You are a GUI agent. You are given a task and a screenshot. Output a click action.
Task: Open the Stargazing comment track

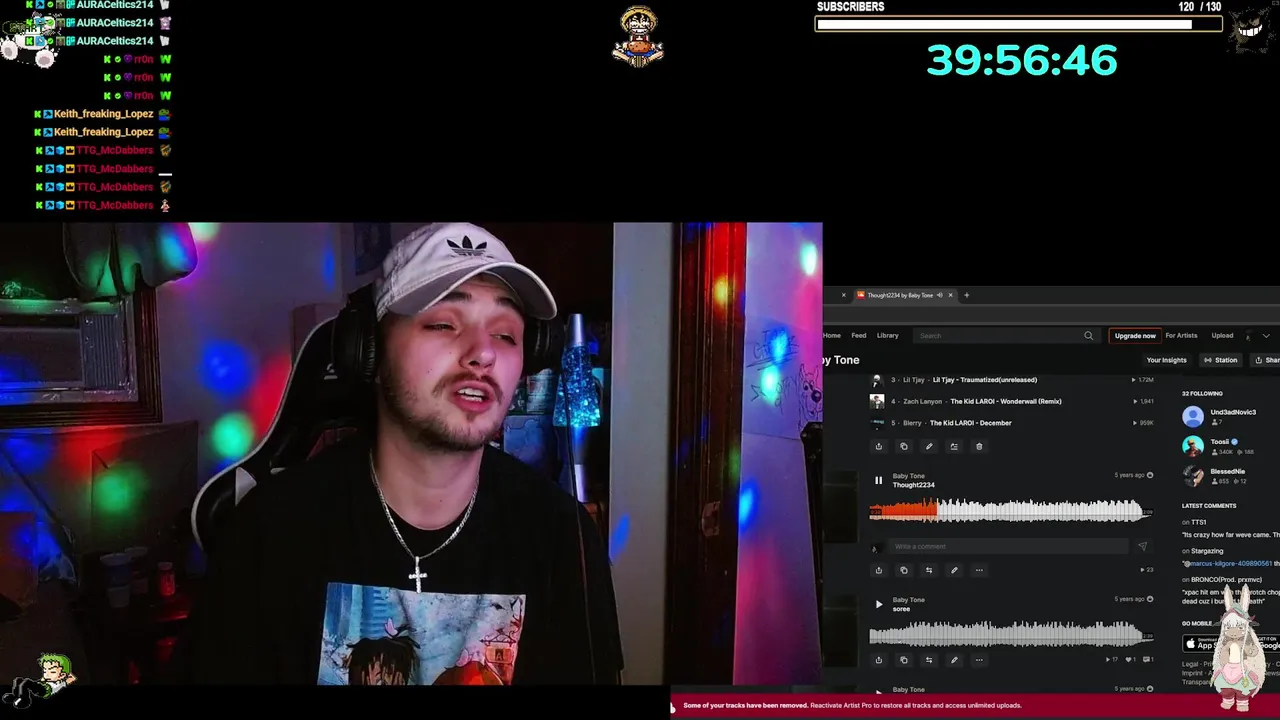click(1207, 551)
